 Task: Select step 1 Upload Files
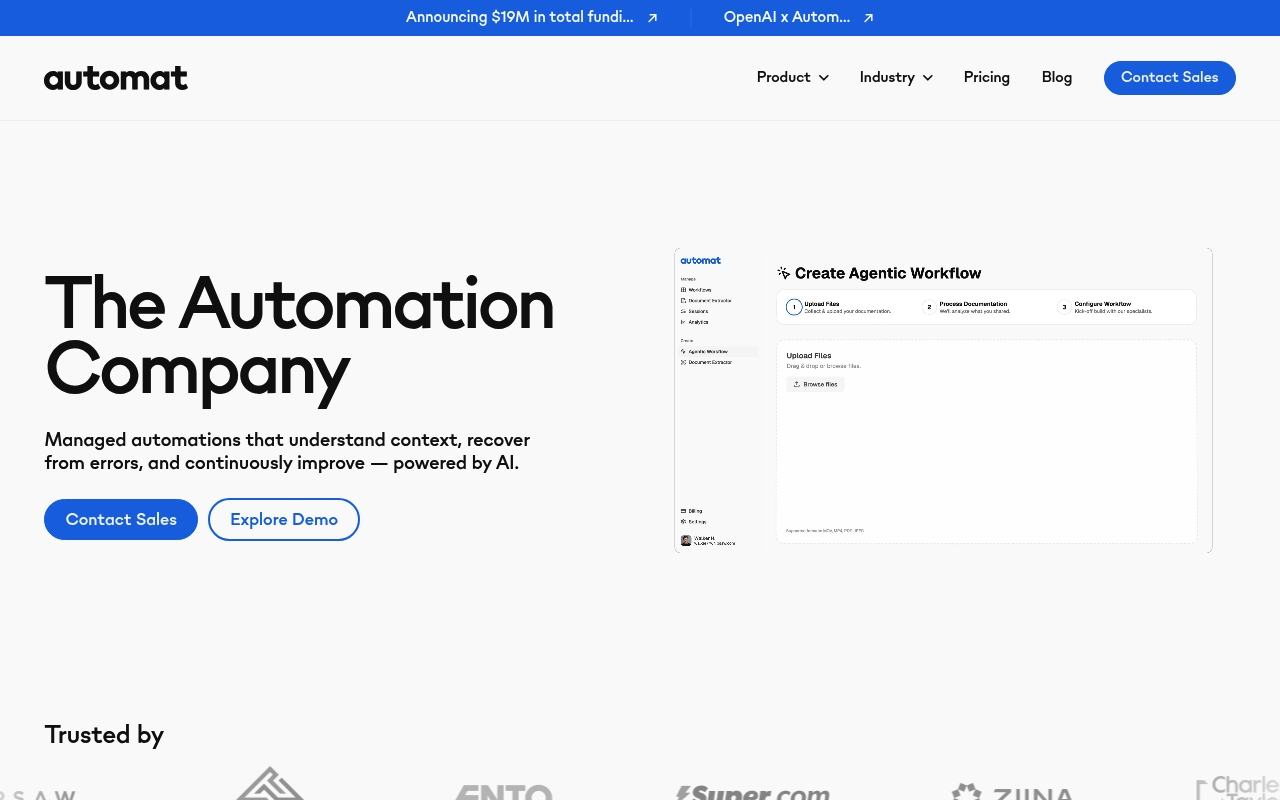point(840,307)
